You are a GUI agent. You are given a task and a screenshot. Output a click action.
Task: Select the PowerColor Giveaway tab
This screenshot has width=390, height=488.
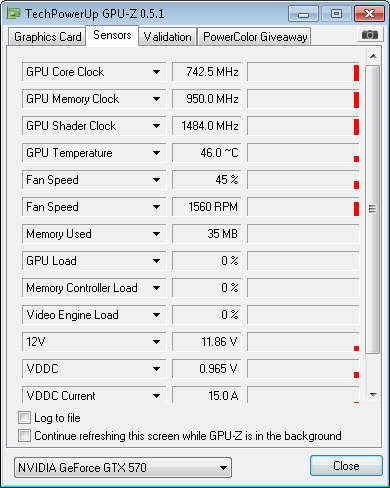click(255, 37)
